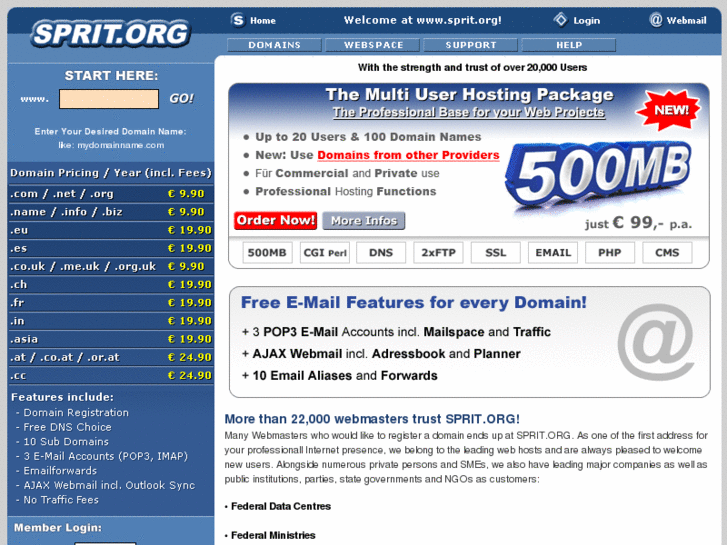Click the Emailforwards feature text
This screenshot has width=727, height=545.
(x=60, y=471)
